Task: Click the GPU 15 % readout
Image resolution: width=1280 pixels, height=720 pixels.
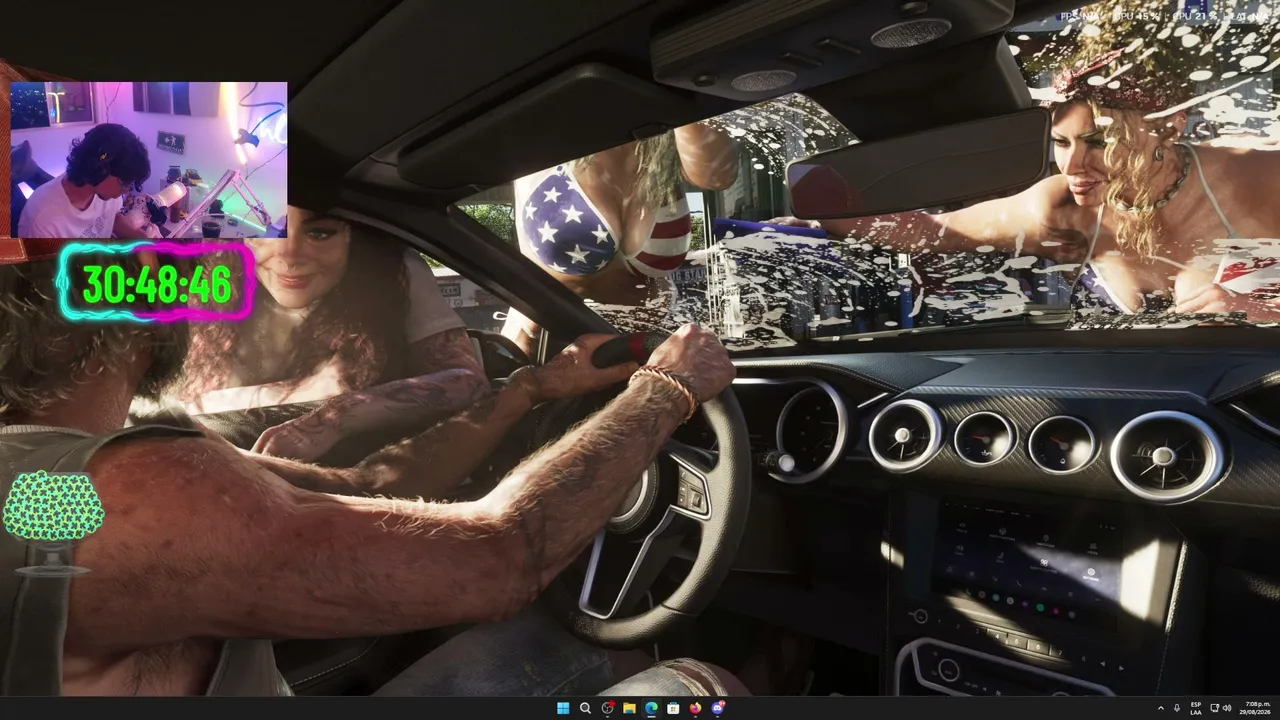Action: tap(1139, 16)
